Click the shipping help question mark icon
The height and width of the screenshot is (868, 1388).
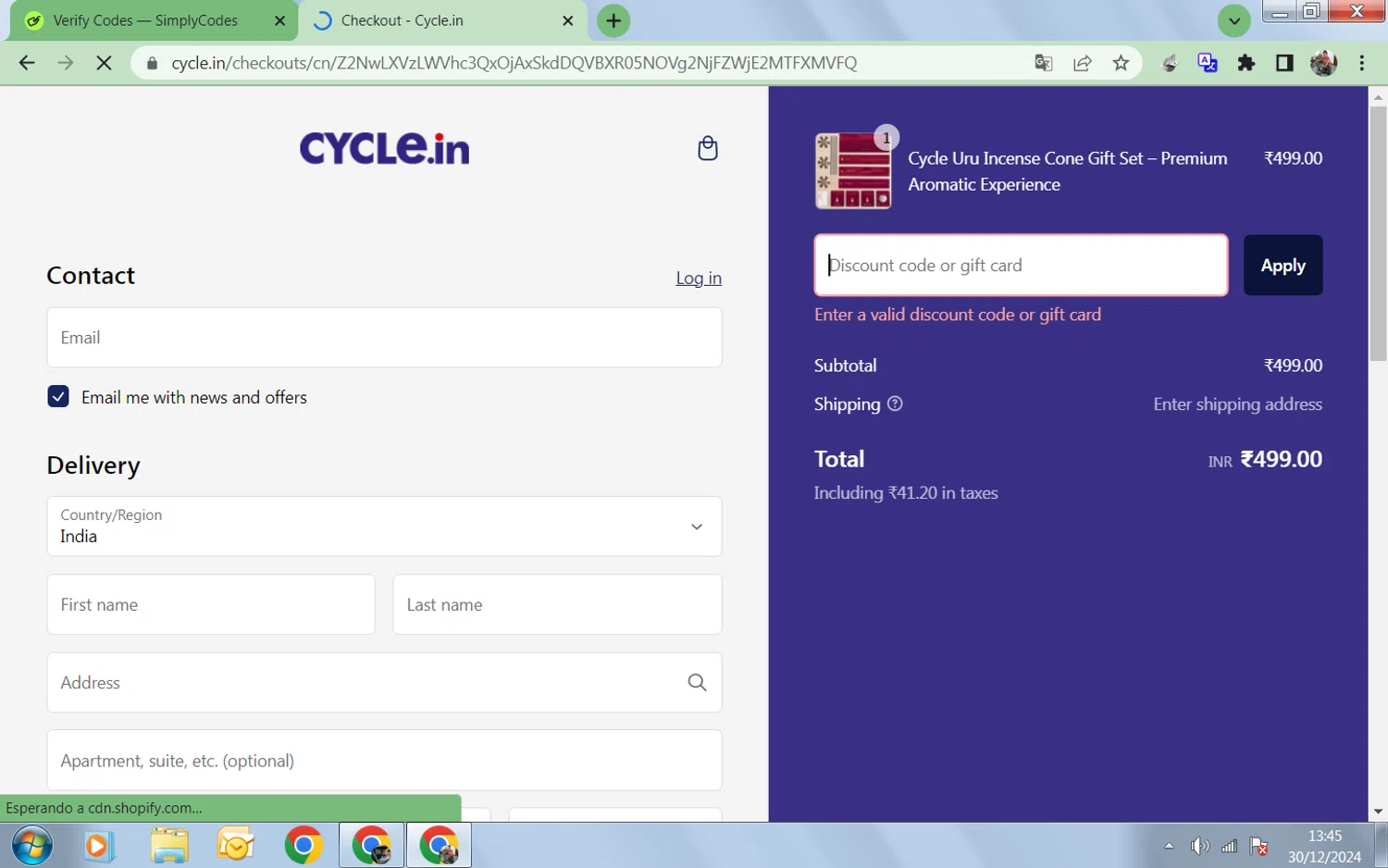point(895,403)
